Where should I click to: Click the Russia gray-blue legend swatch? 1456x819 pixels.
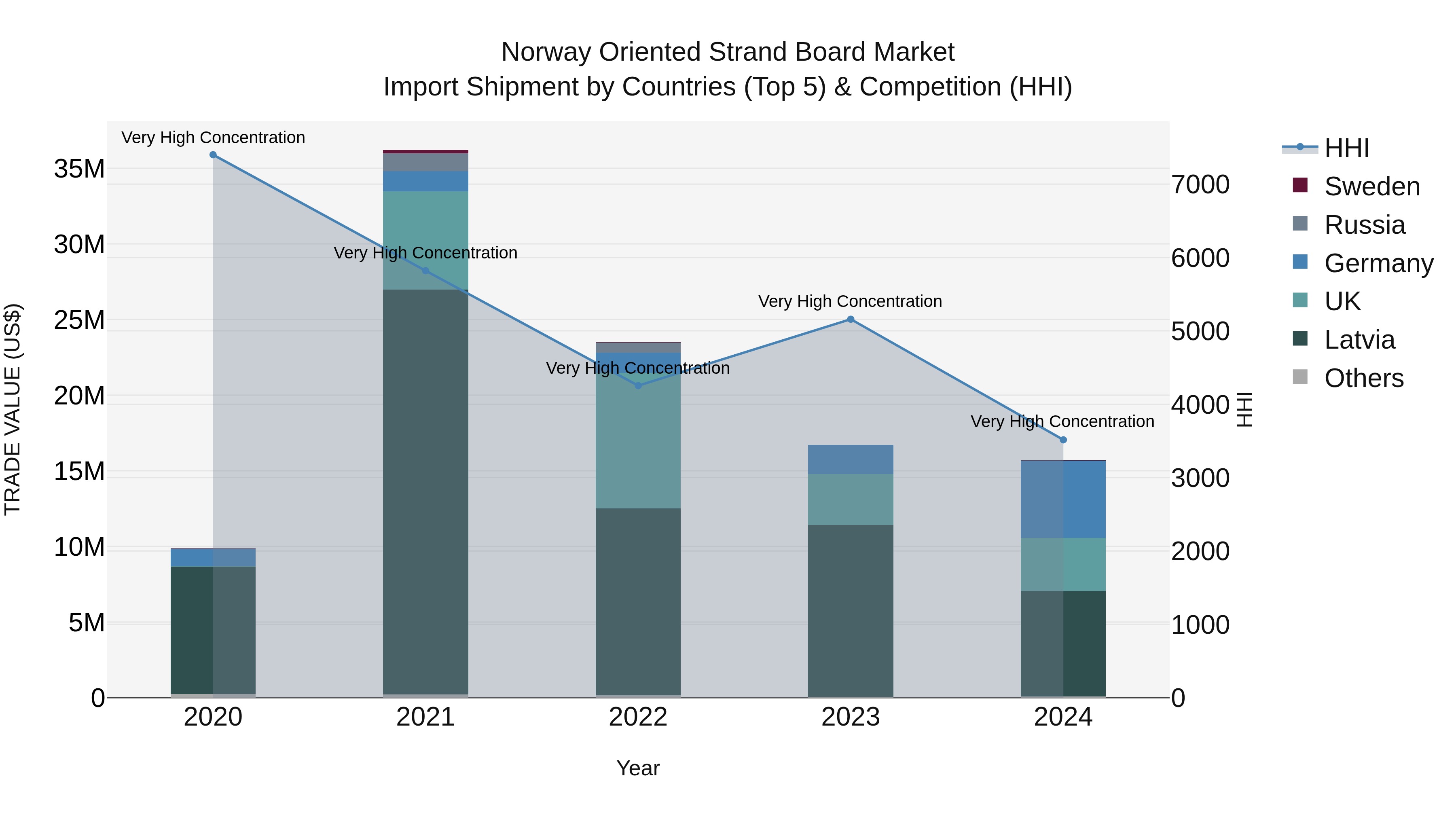click(x=1300, y=223)
